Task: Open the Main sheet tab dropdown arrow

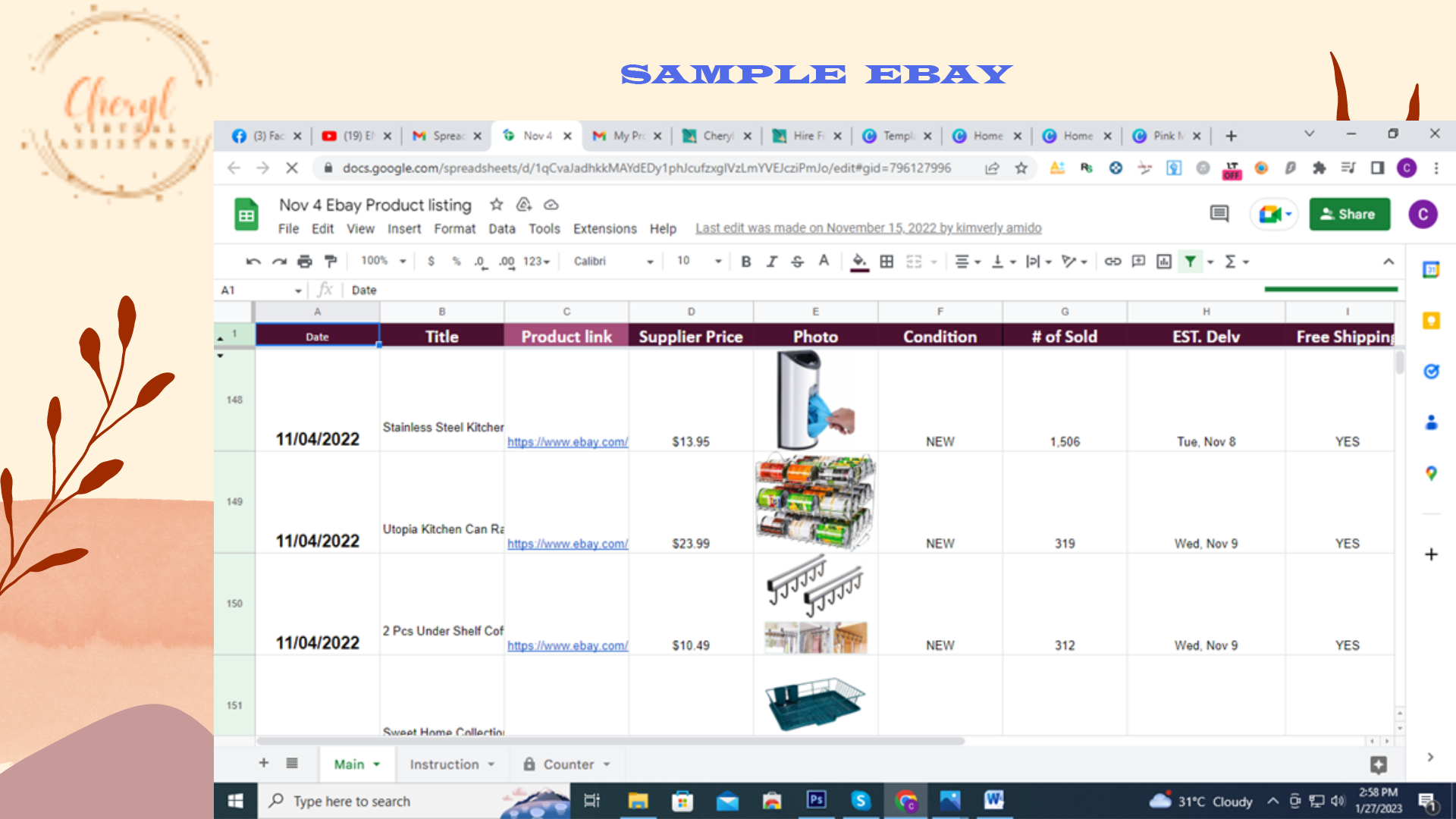Action: click(x=377, y=764)
